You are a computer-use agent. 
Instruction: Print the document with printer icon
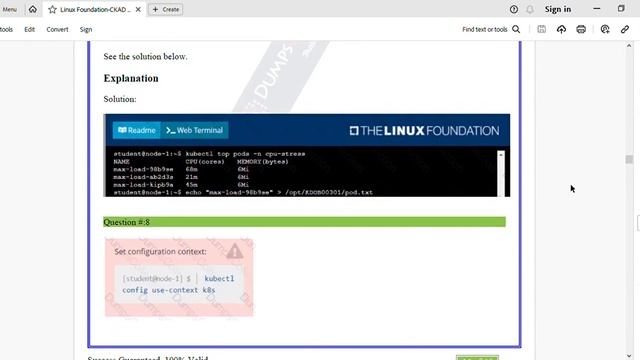[x=581, y=29]
